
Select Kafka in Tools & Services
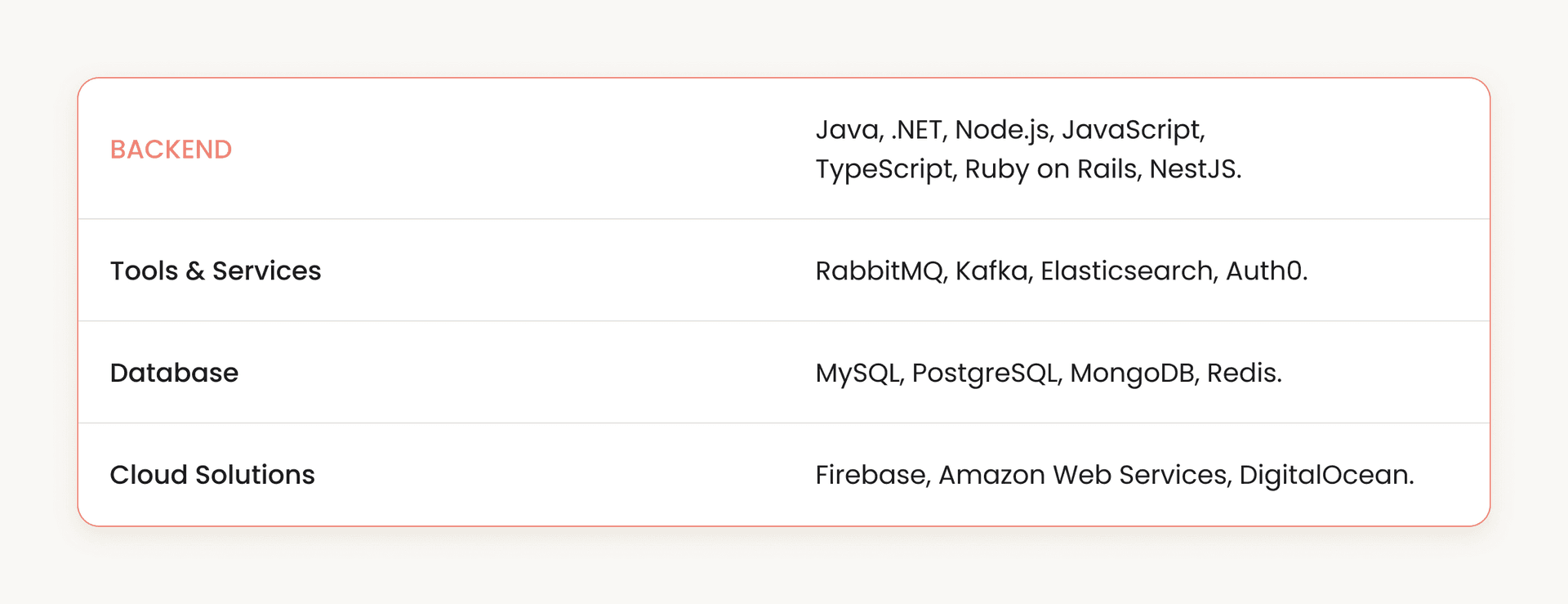click(991, 271)
